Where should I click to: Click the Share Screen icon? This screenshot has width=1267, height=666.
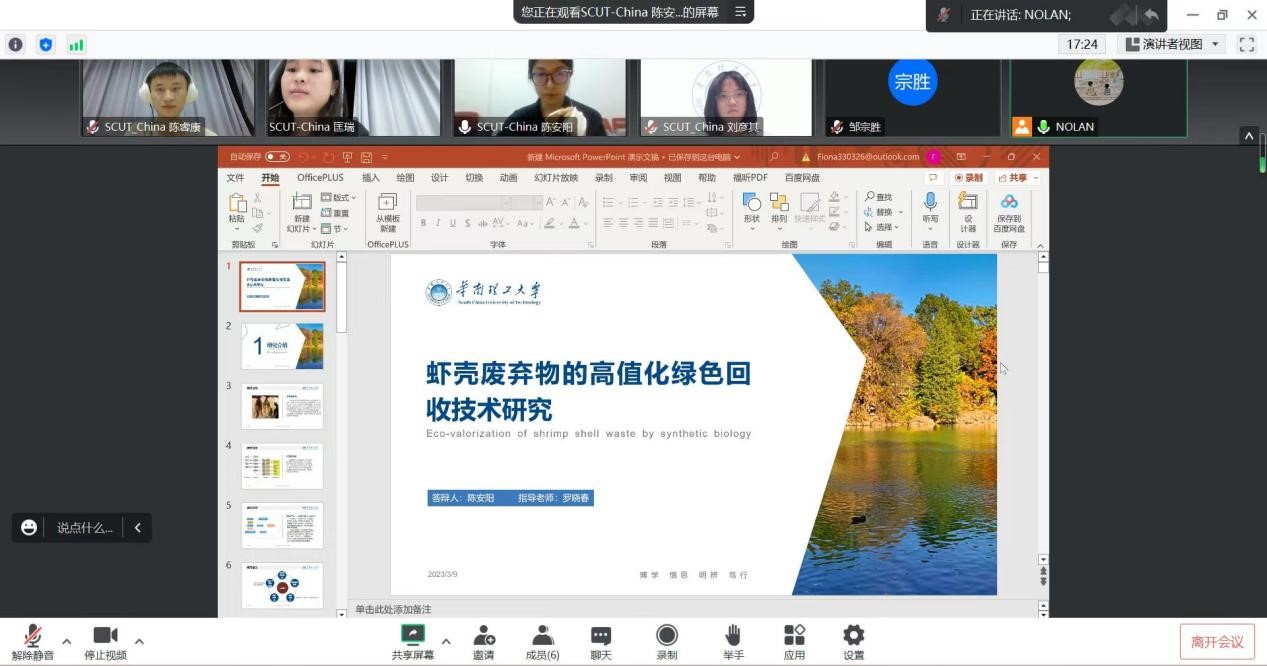(413, 636)
